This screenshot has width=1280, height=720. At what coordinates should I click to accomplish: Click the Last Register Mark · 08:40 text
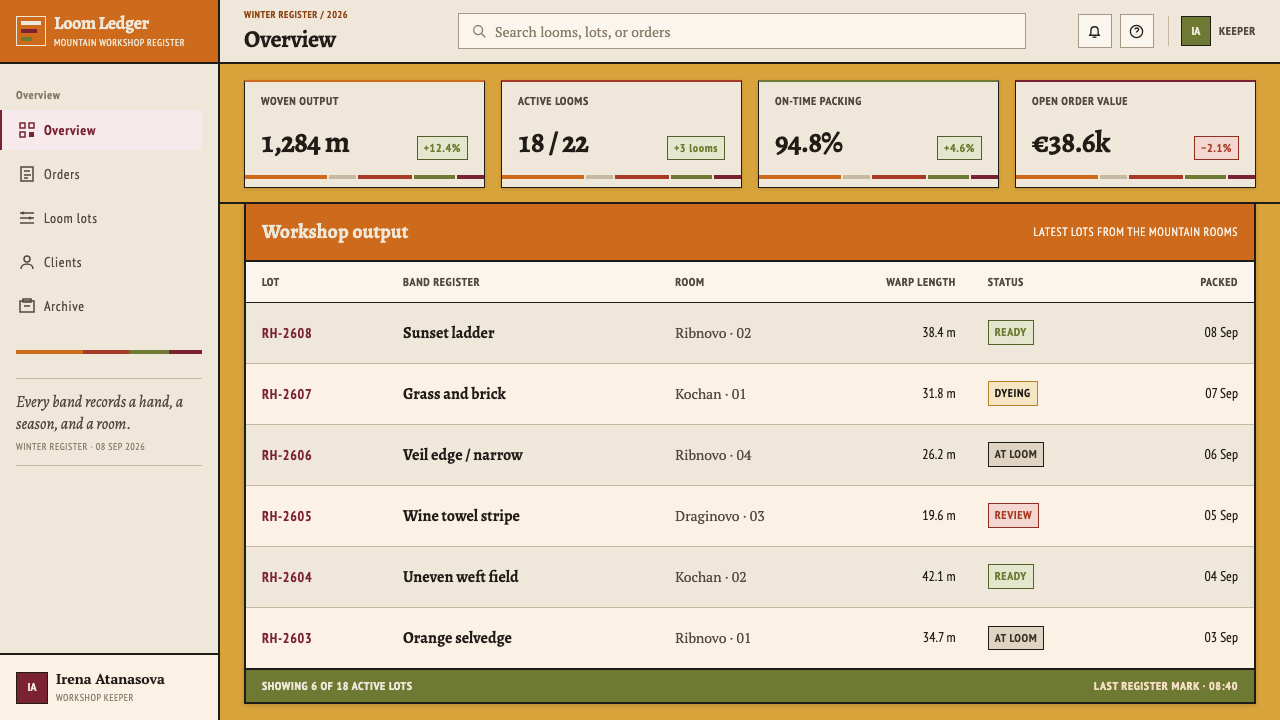pyautogui.click(x=1166, y=686)
